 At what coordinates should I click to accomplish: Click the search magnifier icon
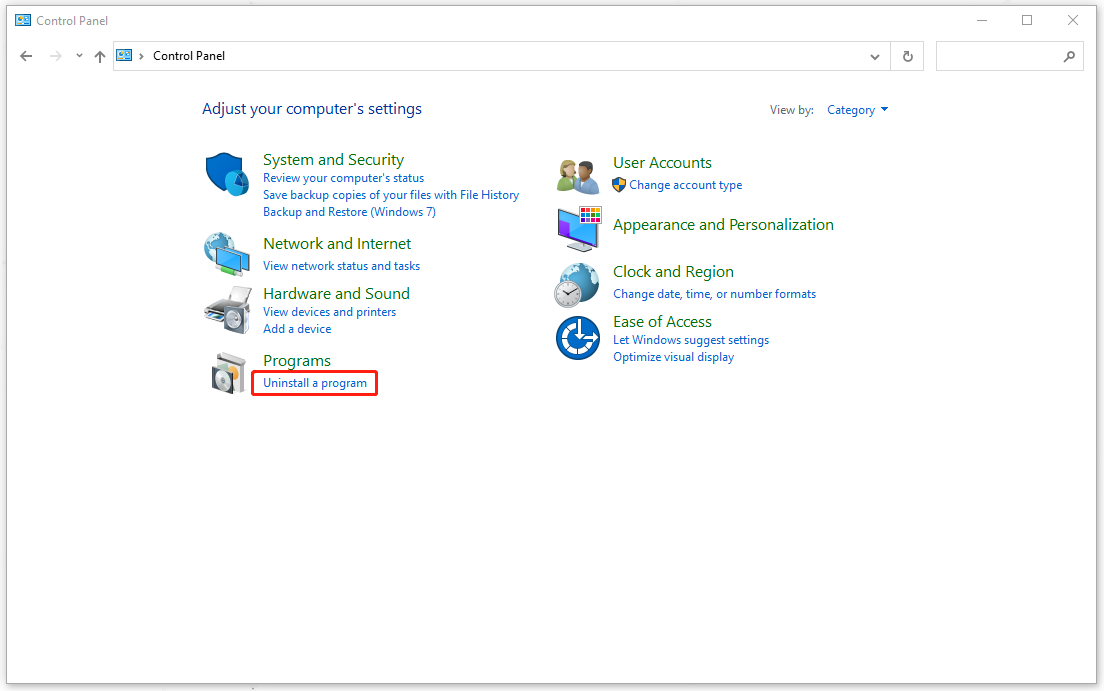[x=1069, y=56]
